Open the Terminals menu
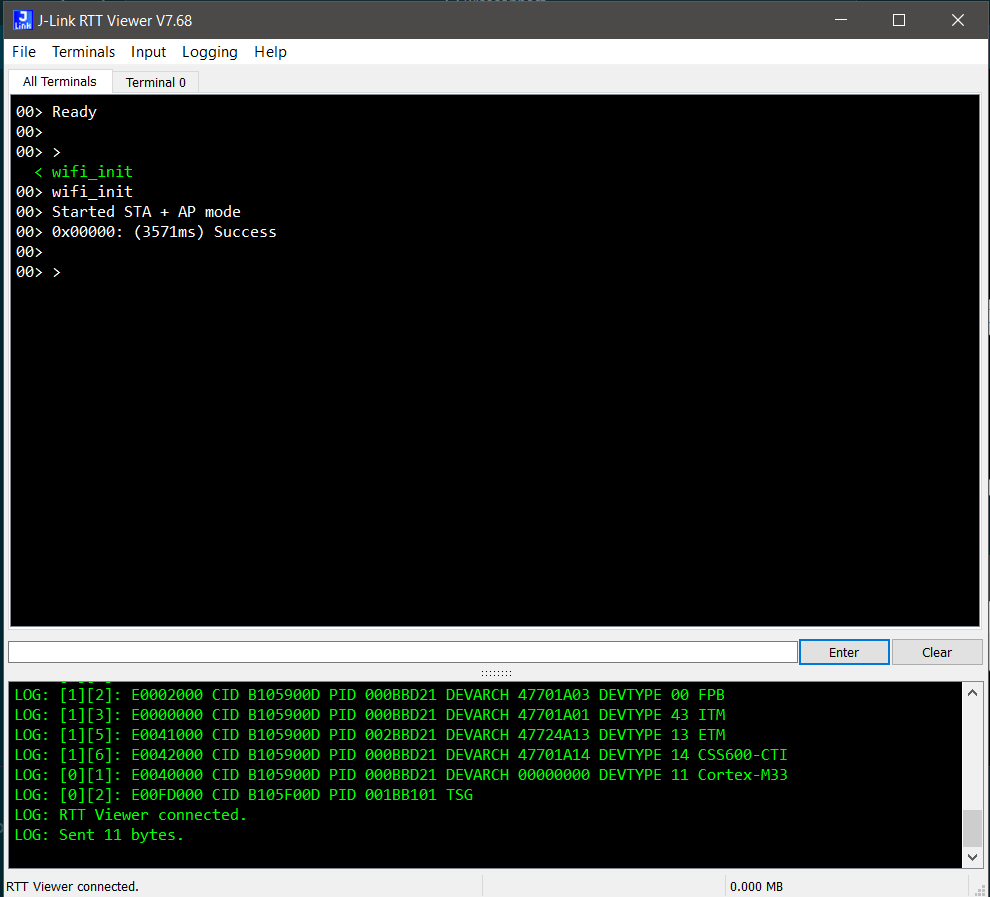 tap(83, 52)
